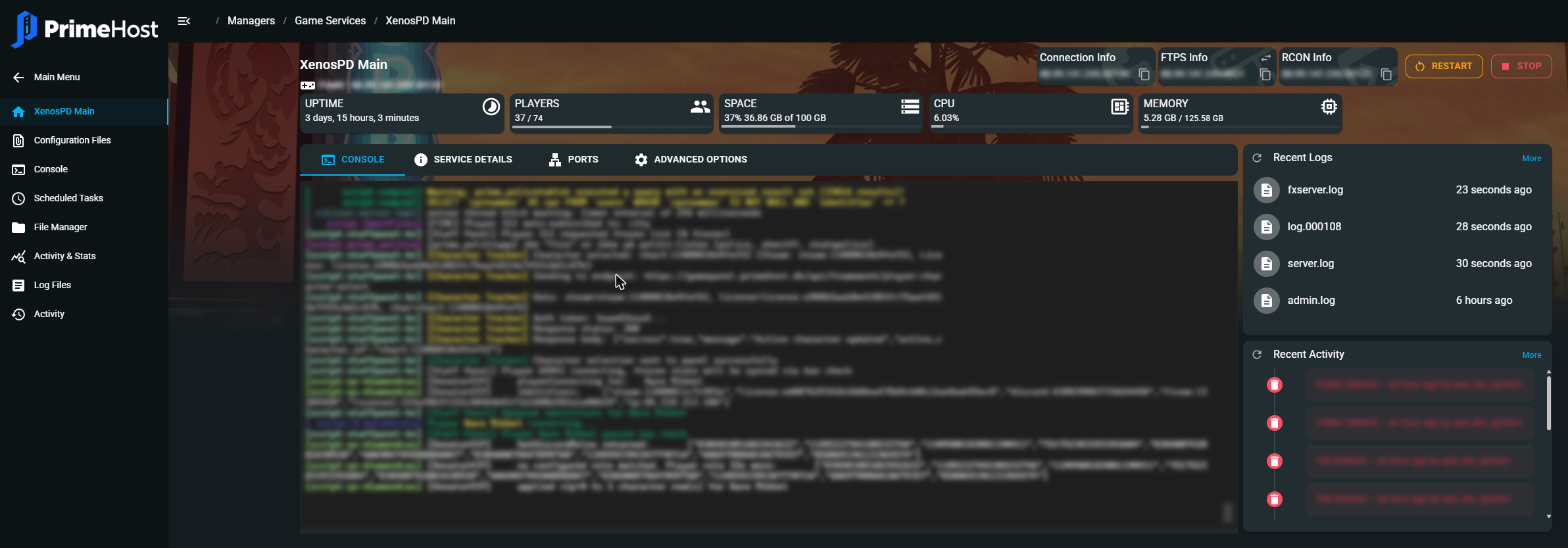
Task: Copy the Connection Info address
Action: tap(1143, 75)
